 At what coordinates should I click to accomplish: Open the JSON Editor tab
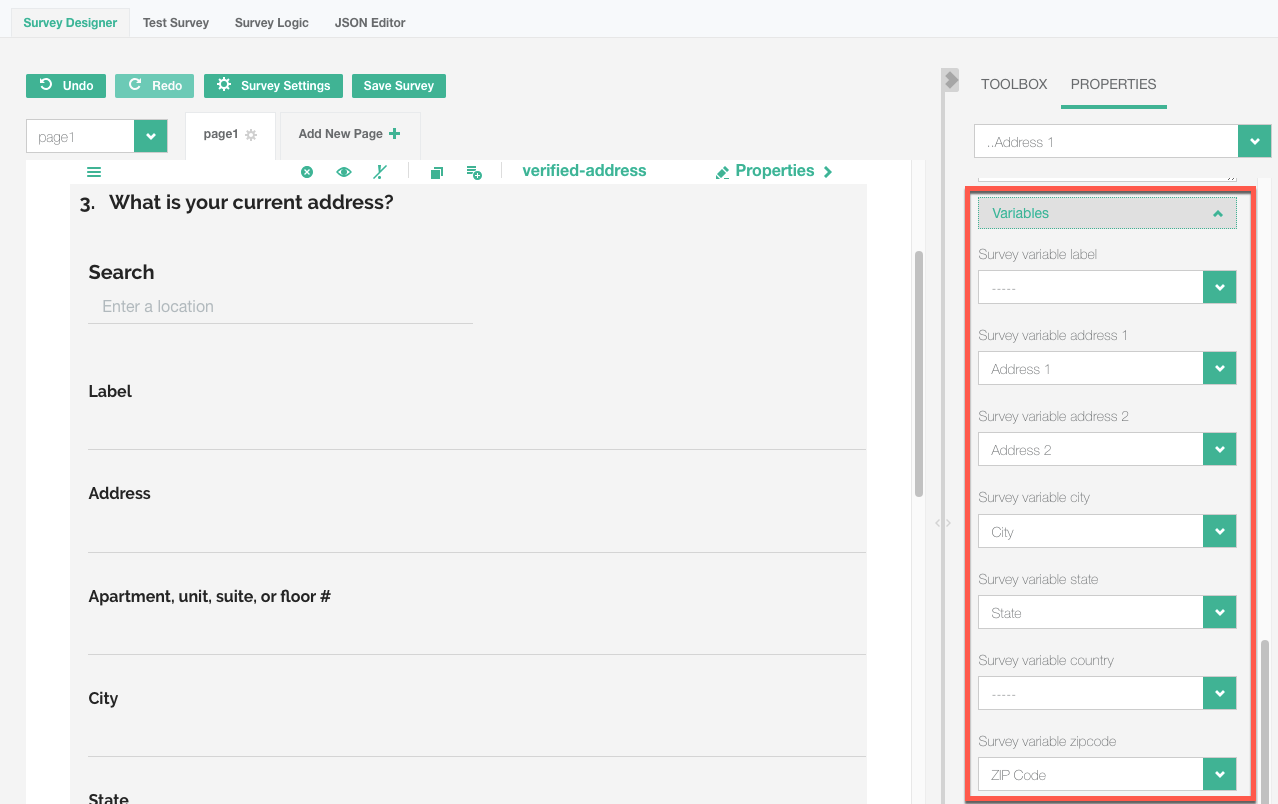pyautogui.click(x=370, y=22)
